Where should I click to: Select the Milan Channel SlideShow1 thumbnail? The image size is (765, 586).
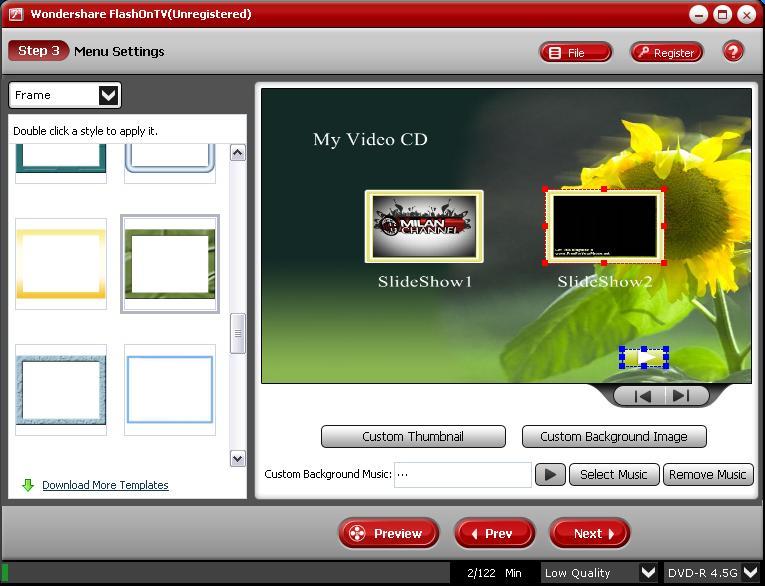point(424,226)
